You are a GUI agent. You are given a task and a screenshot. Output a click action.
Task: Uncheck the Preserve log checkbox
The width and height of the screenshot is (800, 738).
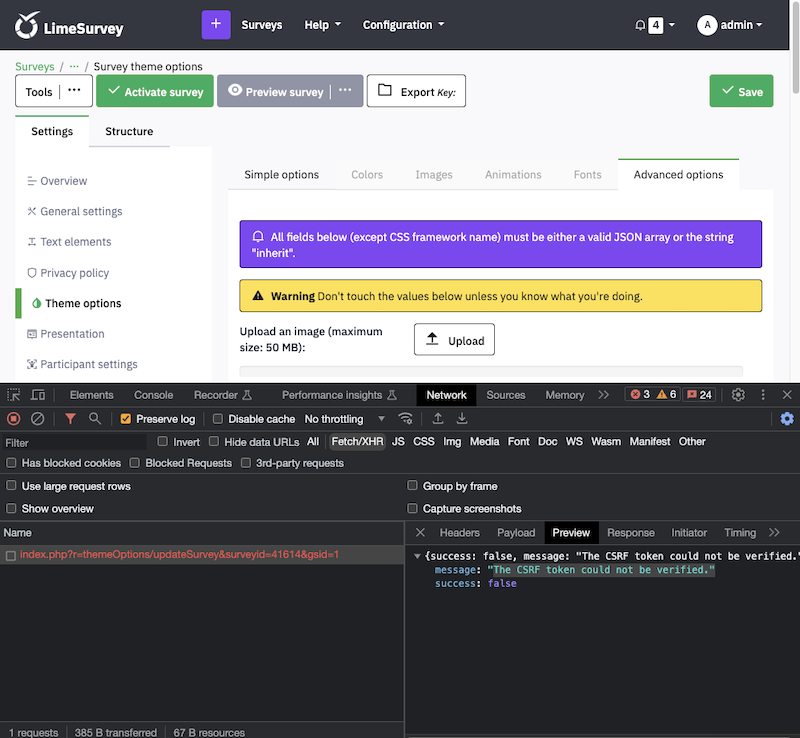(x=126, y=419)
